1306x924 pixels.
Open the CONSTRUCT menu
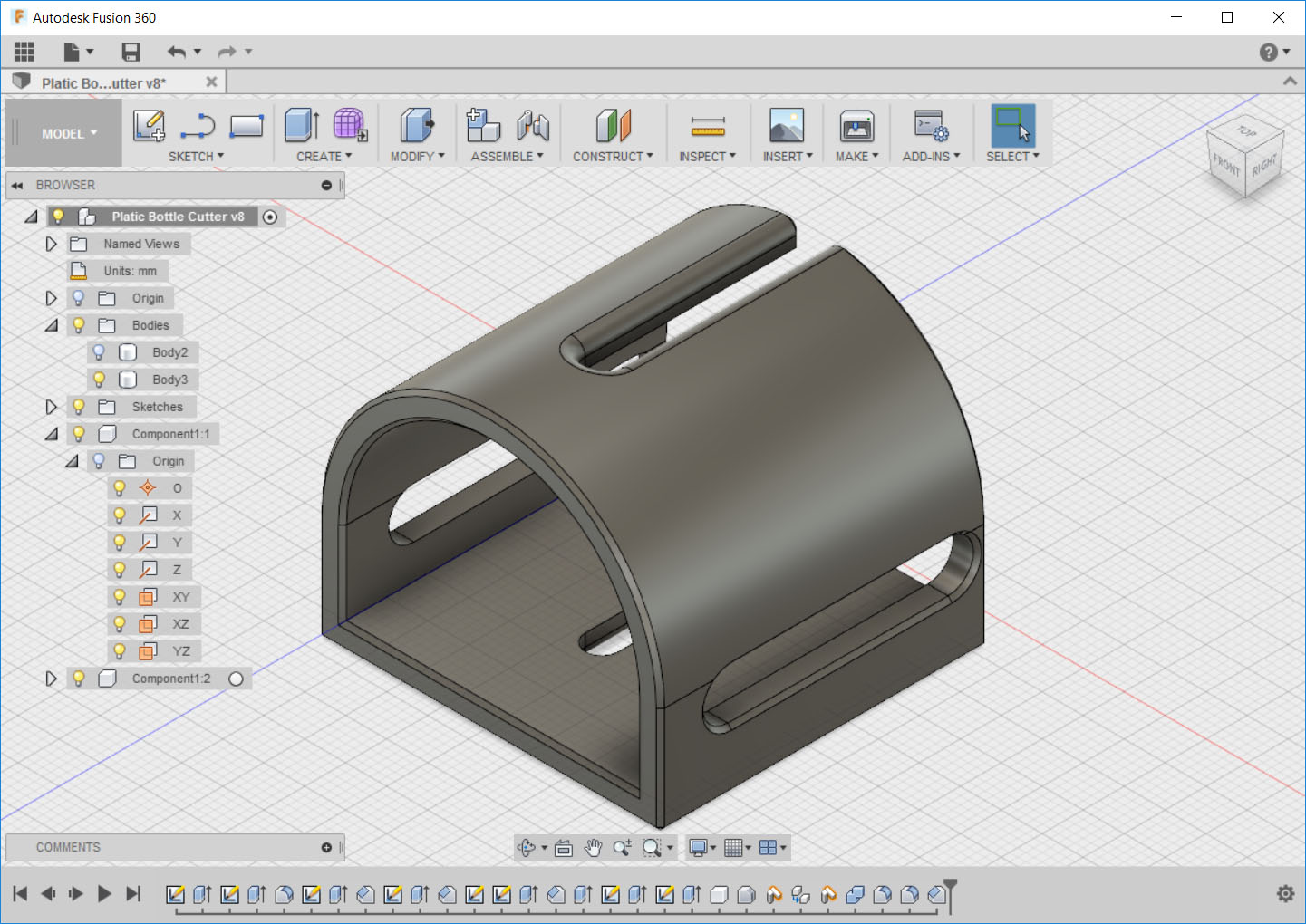click(x=613, y=157)
